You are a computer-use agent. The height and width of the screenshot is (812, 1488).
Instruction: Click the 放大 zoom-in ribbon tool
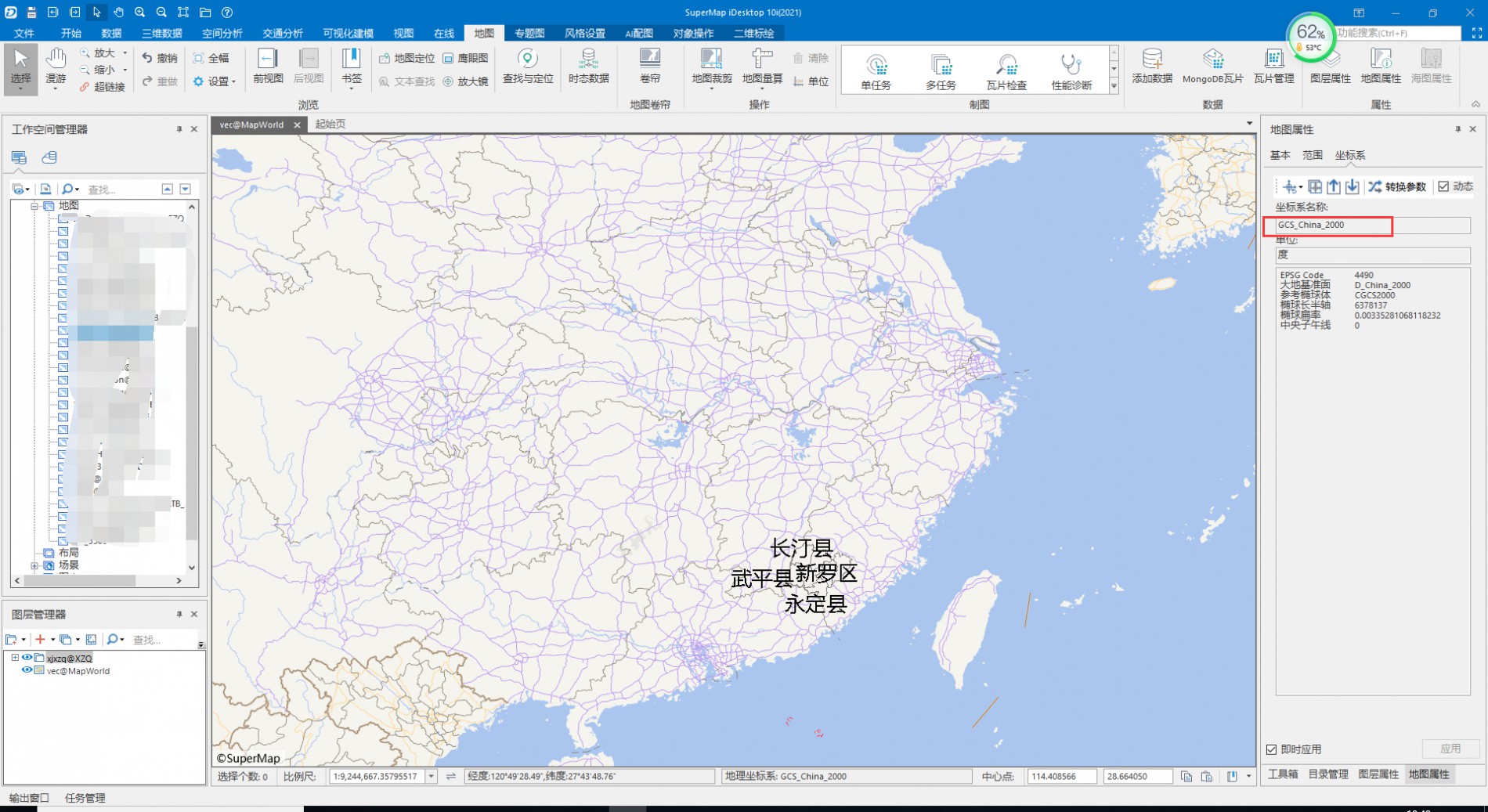pyautogui.click(x=98, y=52)
